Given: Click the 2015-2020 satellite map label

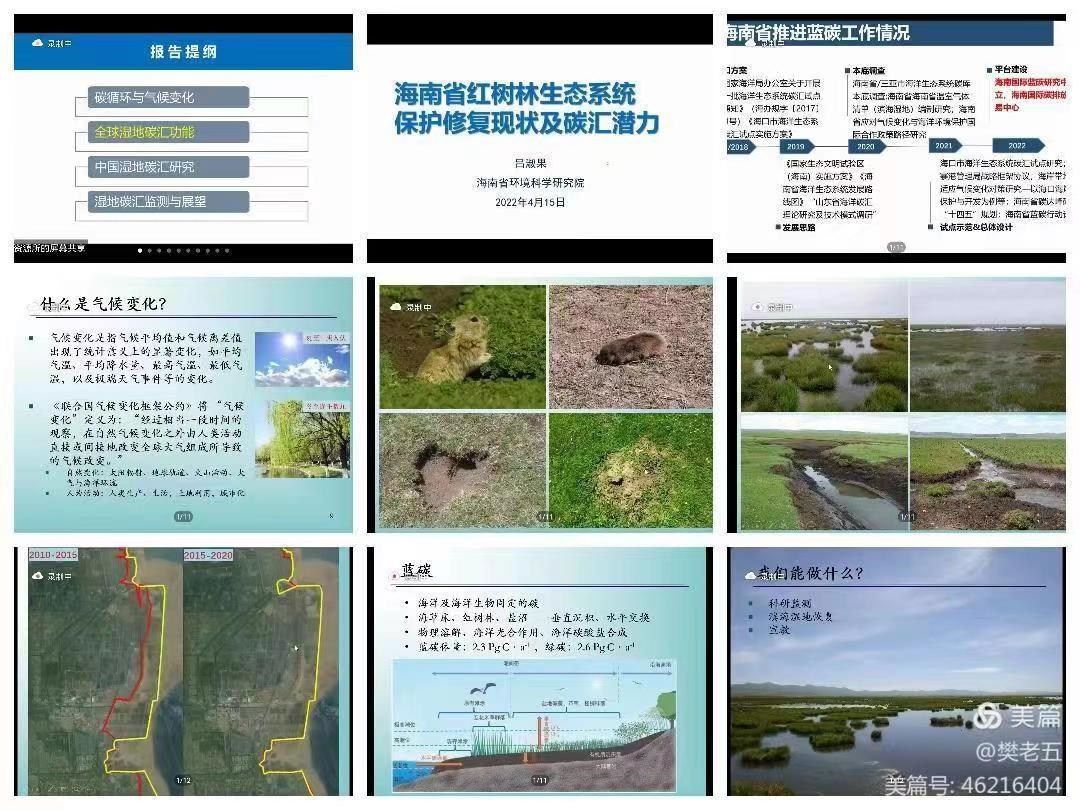Looking at the screenshot, I should [208, 555].
